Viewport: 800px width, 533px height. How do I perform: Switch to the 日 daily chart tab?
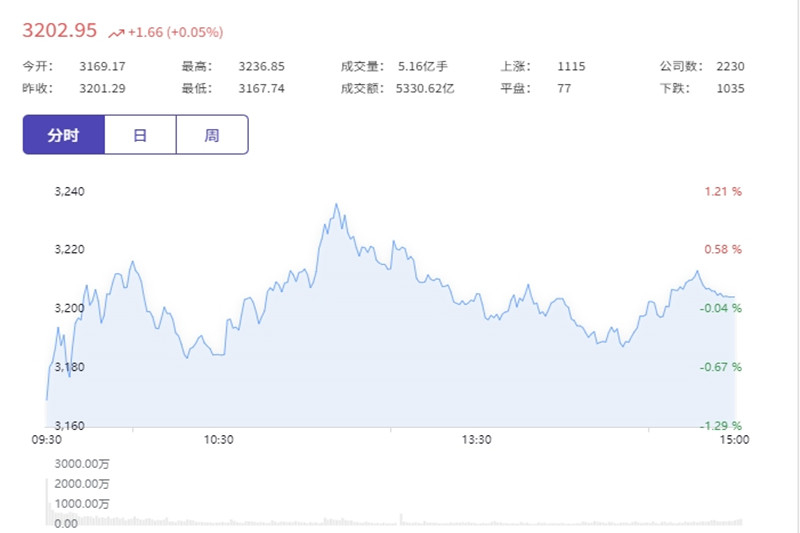coord(140,135)
